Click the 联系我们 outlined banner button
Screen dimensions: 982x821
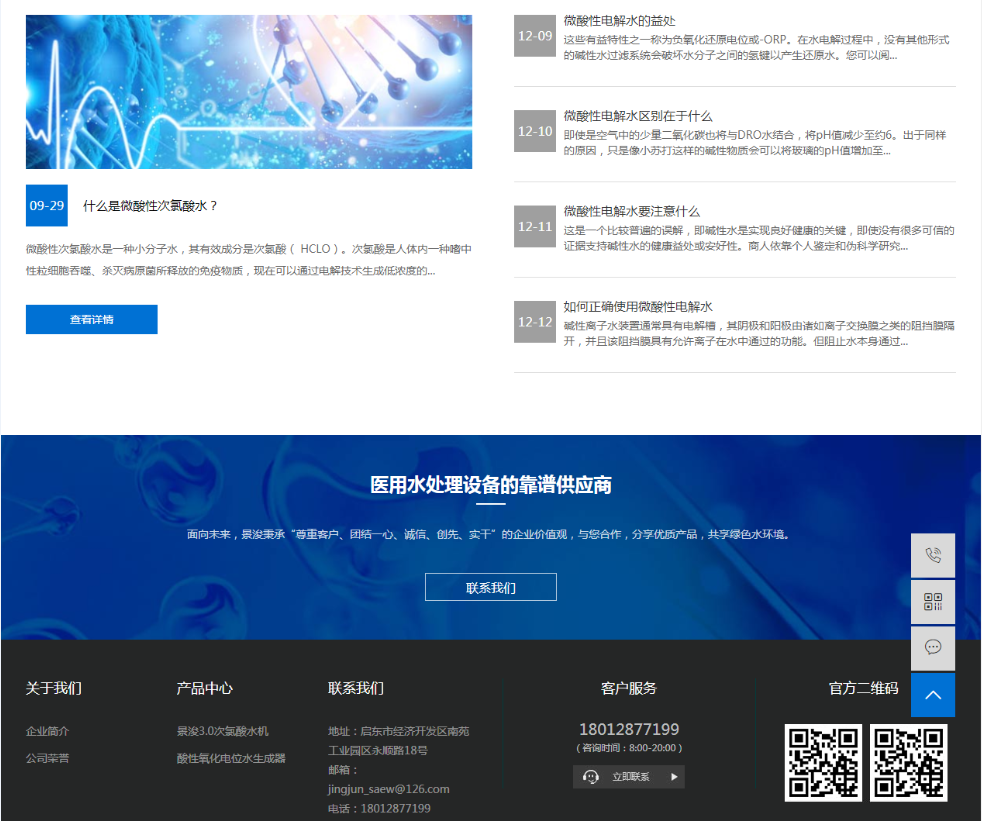[490, 587]
